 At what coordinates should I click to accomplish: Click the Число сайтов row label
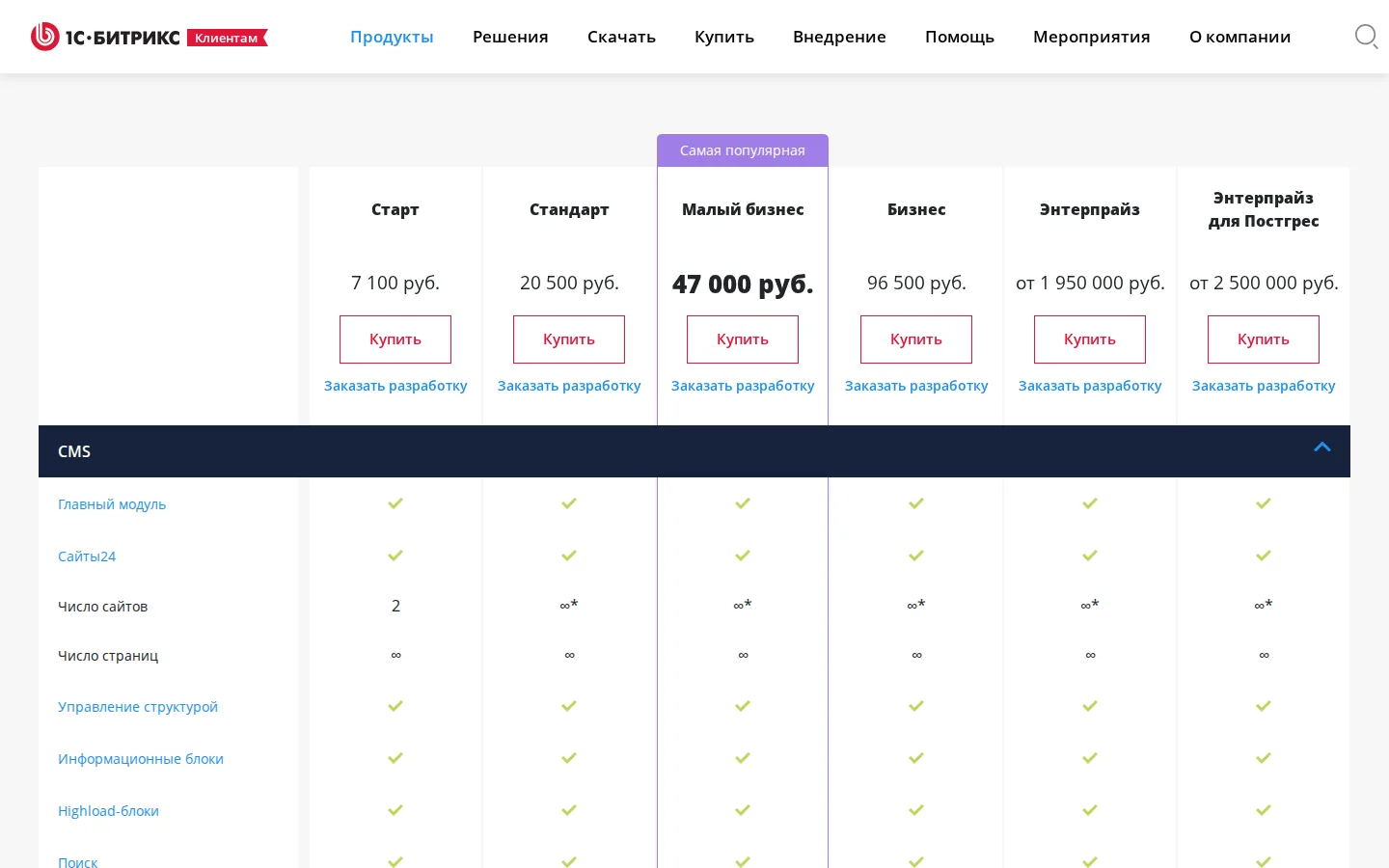(x=102, y=607)
